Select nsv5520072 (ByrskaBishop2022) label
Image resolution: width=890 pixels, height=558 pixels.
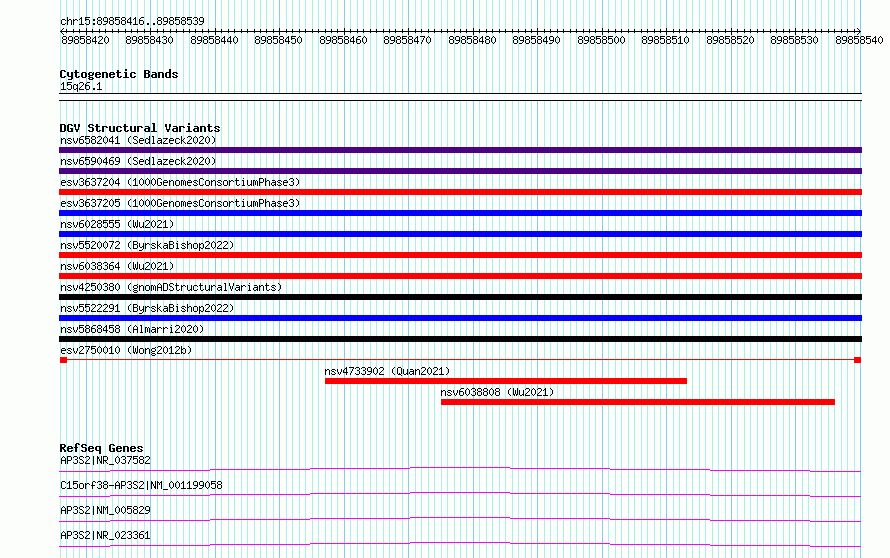point(147,245)
